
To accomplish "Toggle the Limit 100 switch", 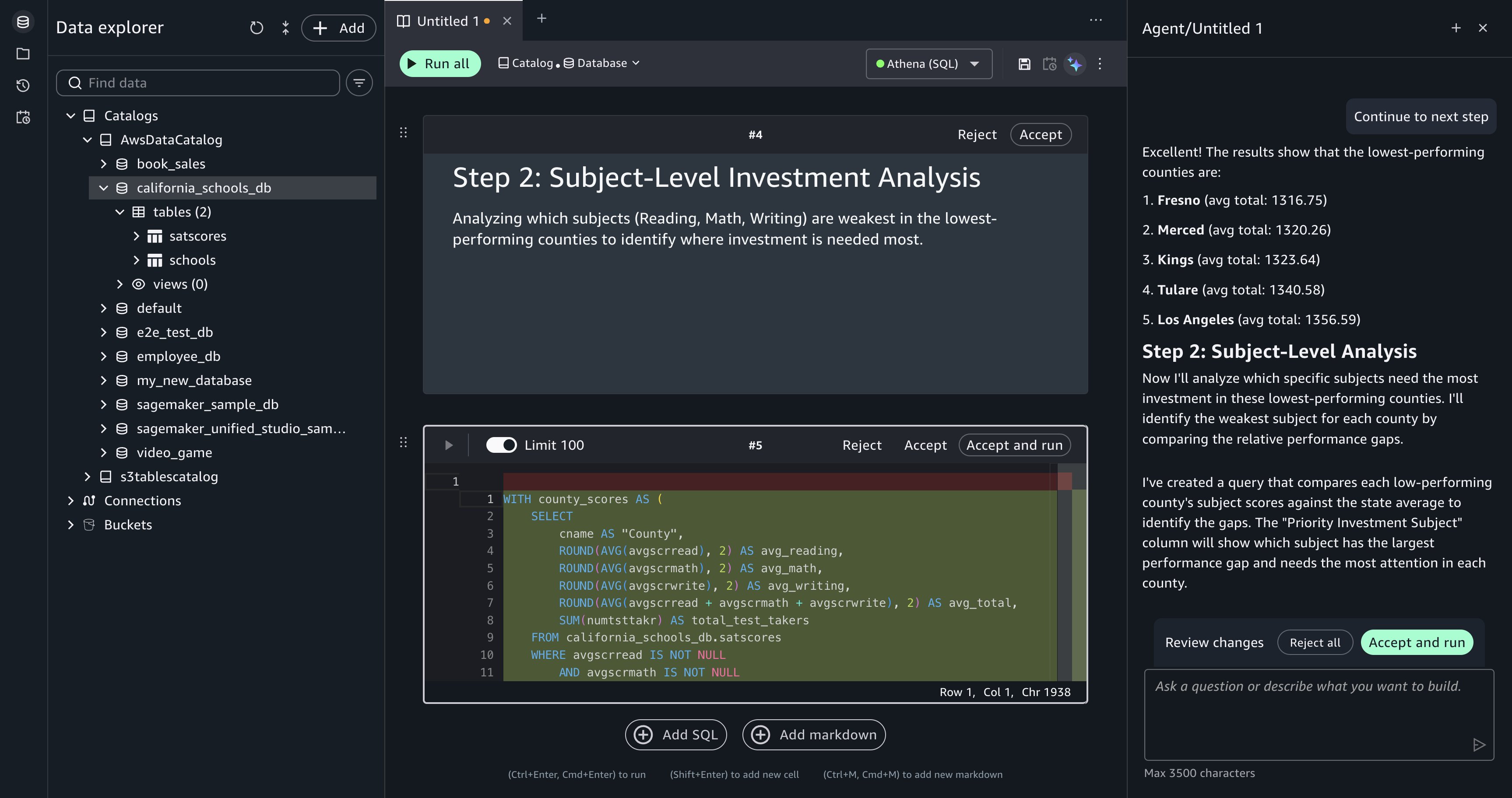I will 501,445.
